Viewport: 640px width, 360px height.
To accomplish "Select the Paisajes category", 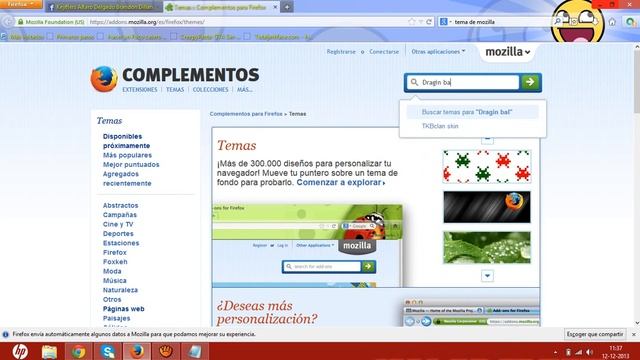I will point(116,318).
